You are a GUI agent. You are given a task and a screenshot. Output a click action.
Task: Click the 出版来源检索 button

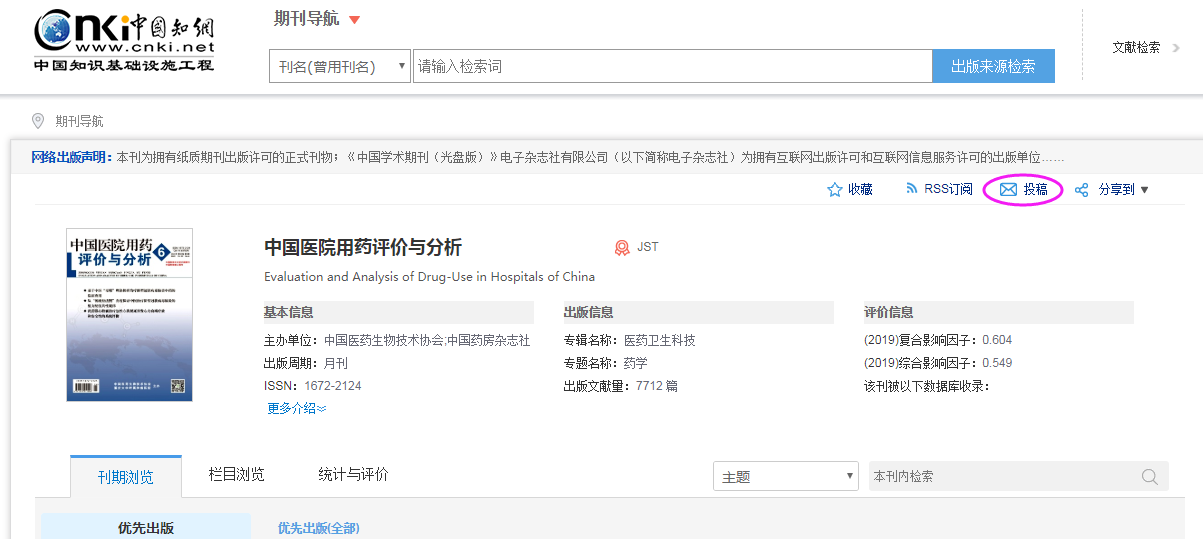pyautogui.click(x=993, y=66)
